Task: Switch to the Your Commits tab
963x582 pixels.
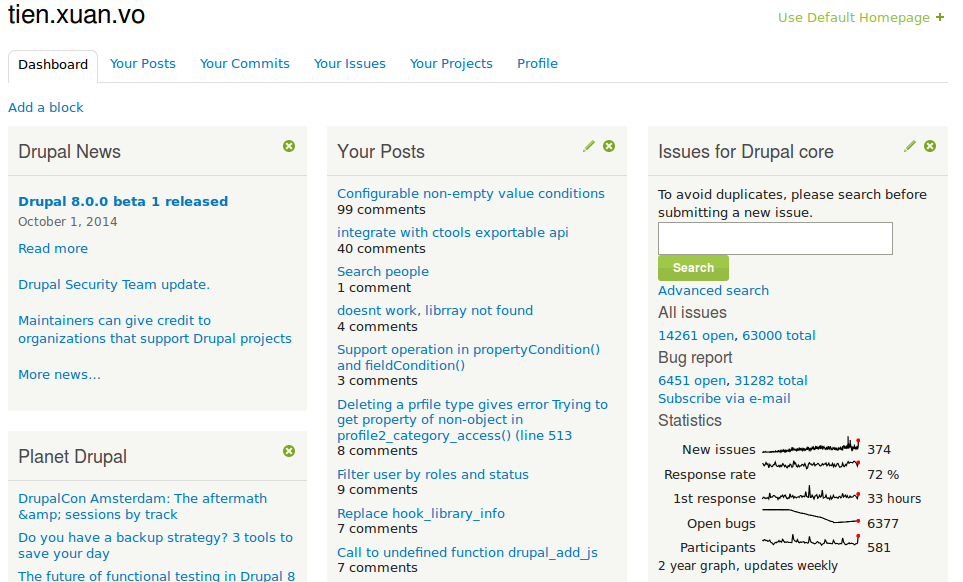Action: tap(244, 64)
